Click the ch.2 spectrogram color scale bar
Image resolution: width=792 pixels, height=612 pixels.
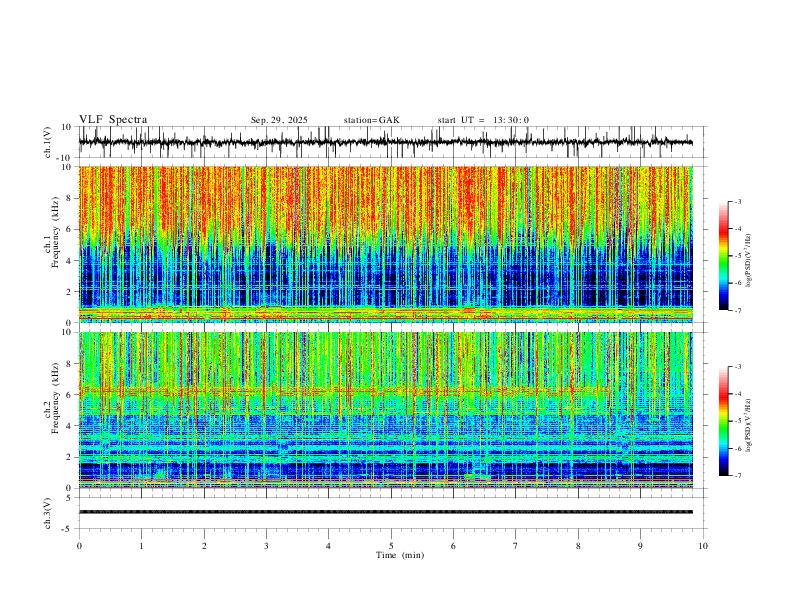click(724, 421)
